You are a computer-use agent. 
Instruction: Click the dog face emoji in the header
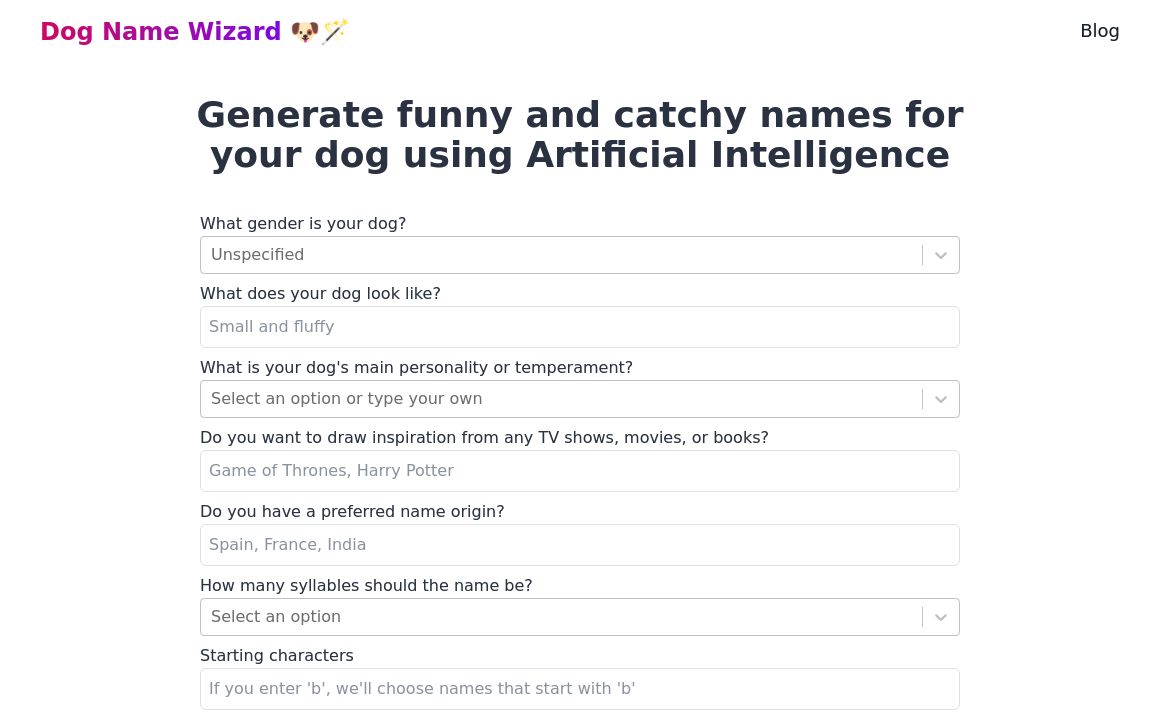point(303,31)
